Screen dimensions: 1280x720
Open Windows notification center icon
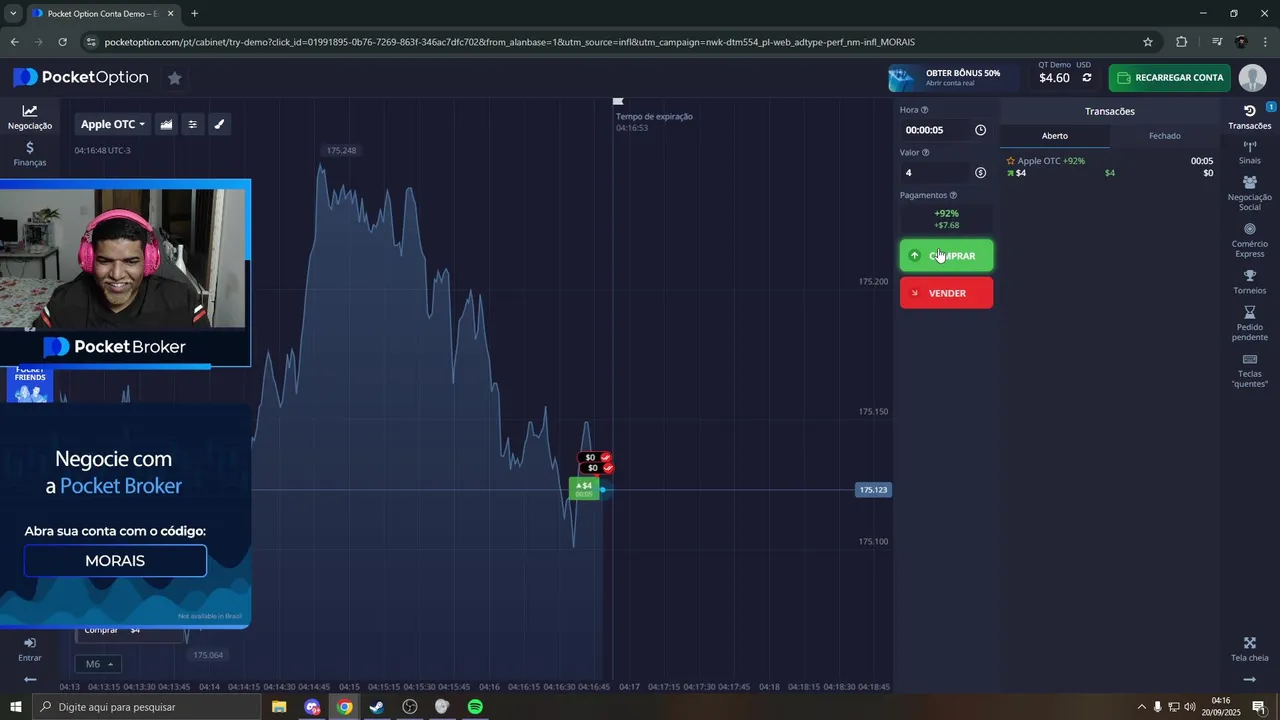[1258, 707]
